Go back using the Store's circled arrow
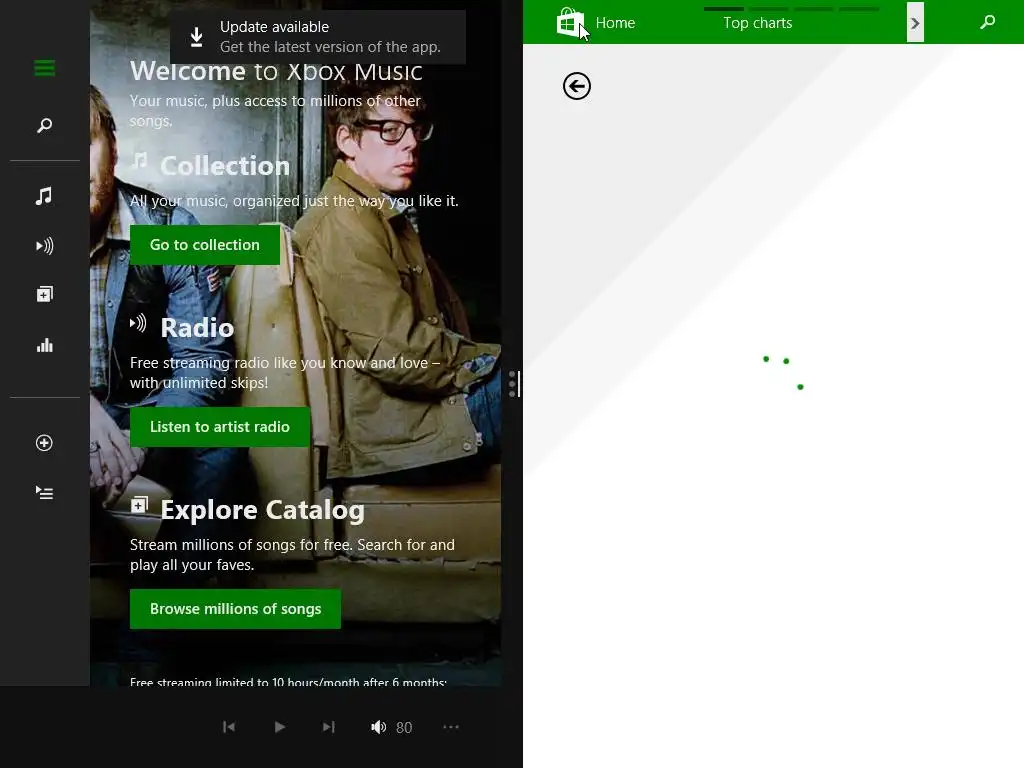 coord(577,86)
